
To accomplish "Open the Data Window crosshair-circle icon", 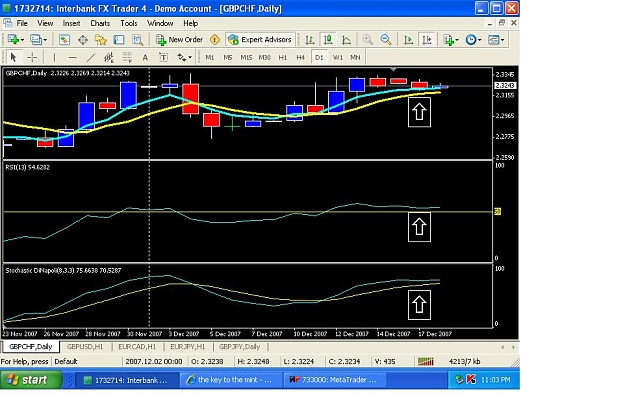I will point(83,39).
